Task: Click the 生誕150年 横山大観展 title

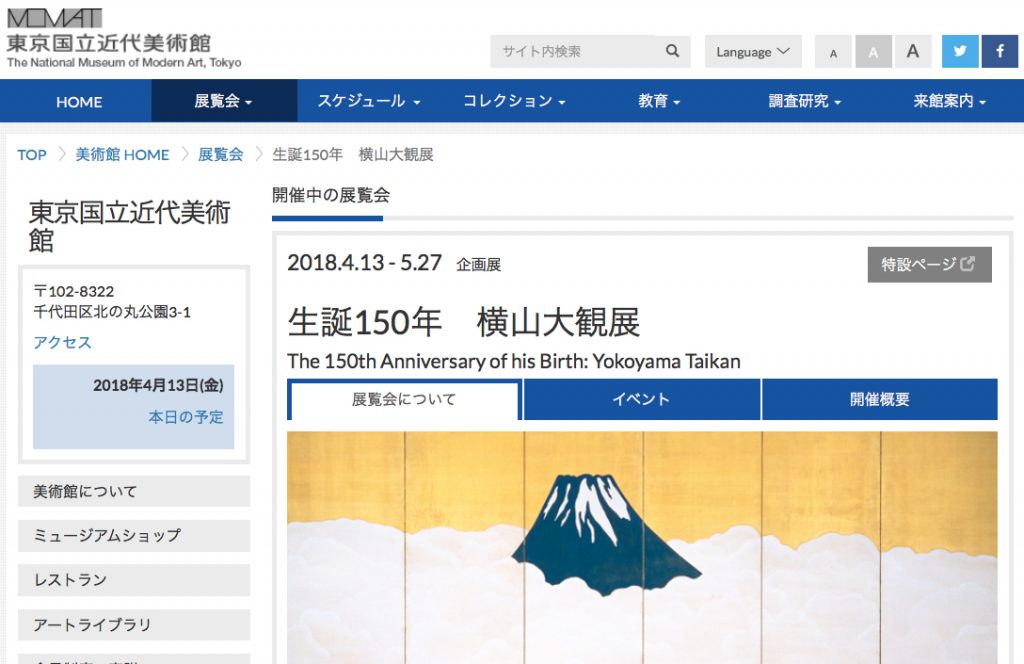Action: point(464,323)
